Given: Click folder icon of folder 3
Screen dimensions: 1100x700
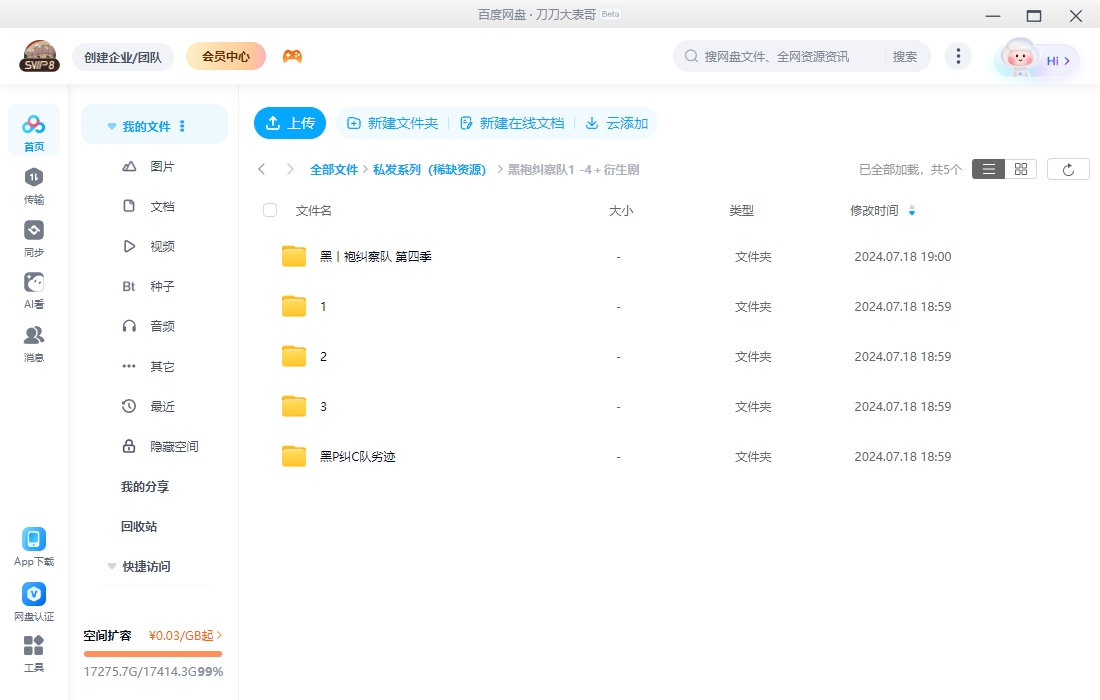Looking at the screenshot, I should (x=294, y=406).
